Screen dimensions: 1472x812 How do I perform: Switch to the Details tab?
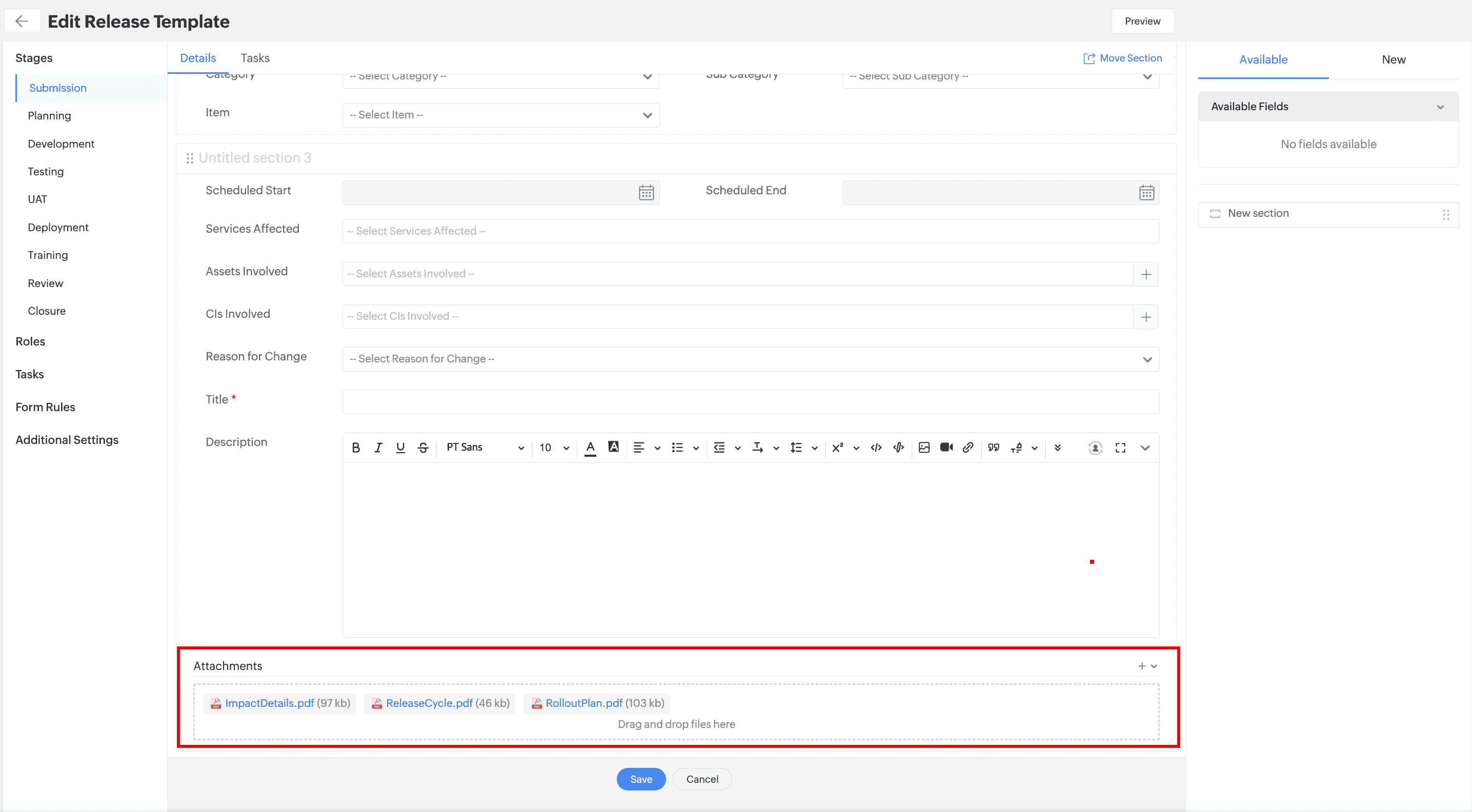coord(197,57)
